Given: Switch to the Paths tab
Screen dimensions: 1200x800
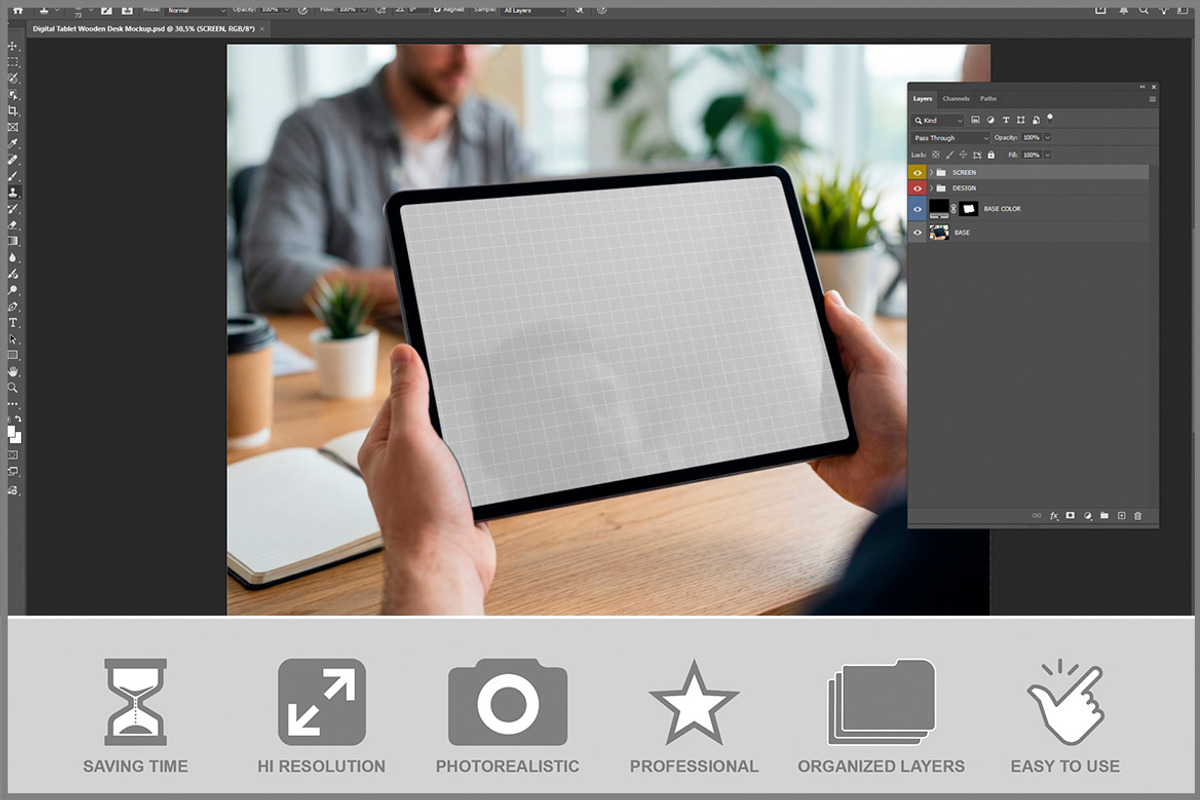Looking at the screenshot, I should [988, 99].
